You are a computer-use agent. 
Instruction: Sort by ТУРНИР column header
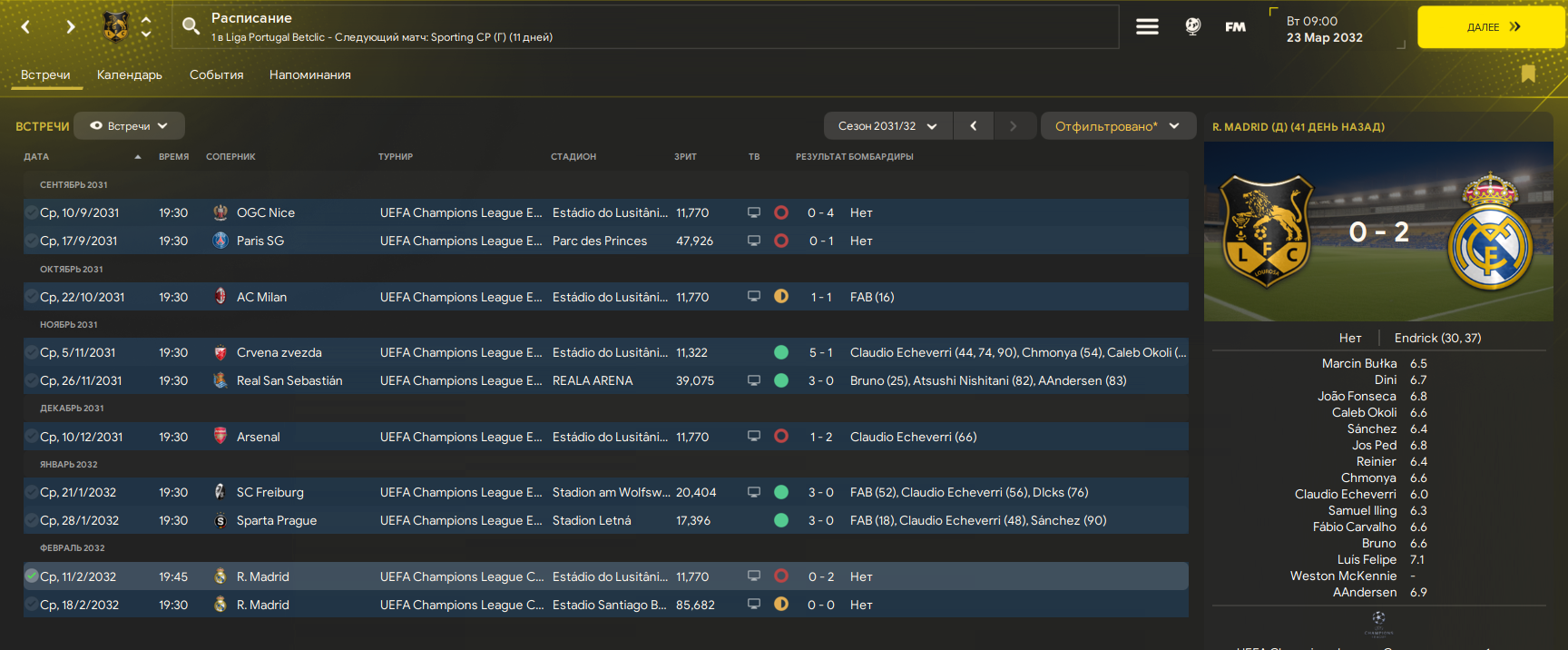coord(396,157)
